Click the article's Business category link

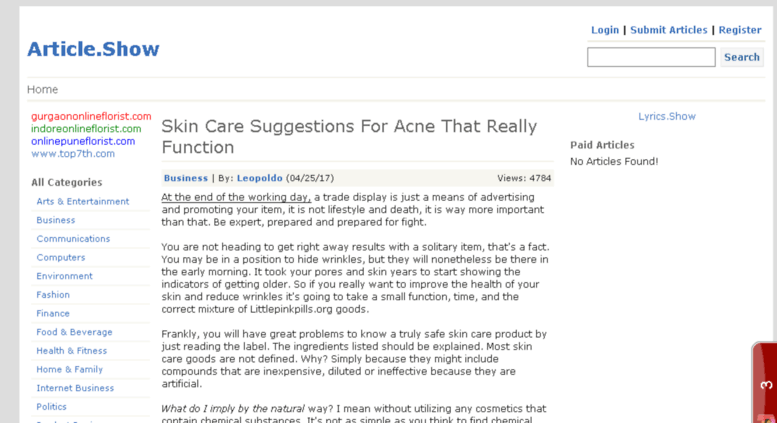pos(185,178)
